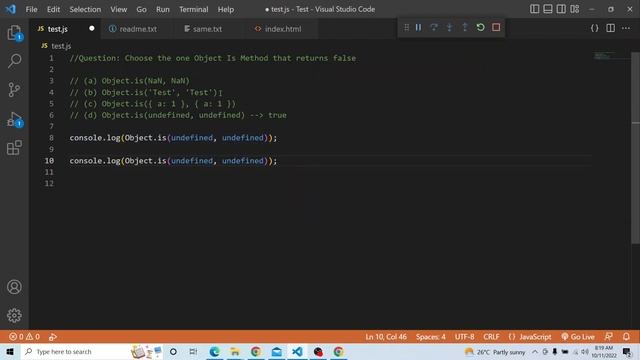
Task: Open the Go menu
Action: [x=141, y=9]
